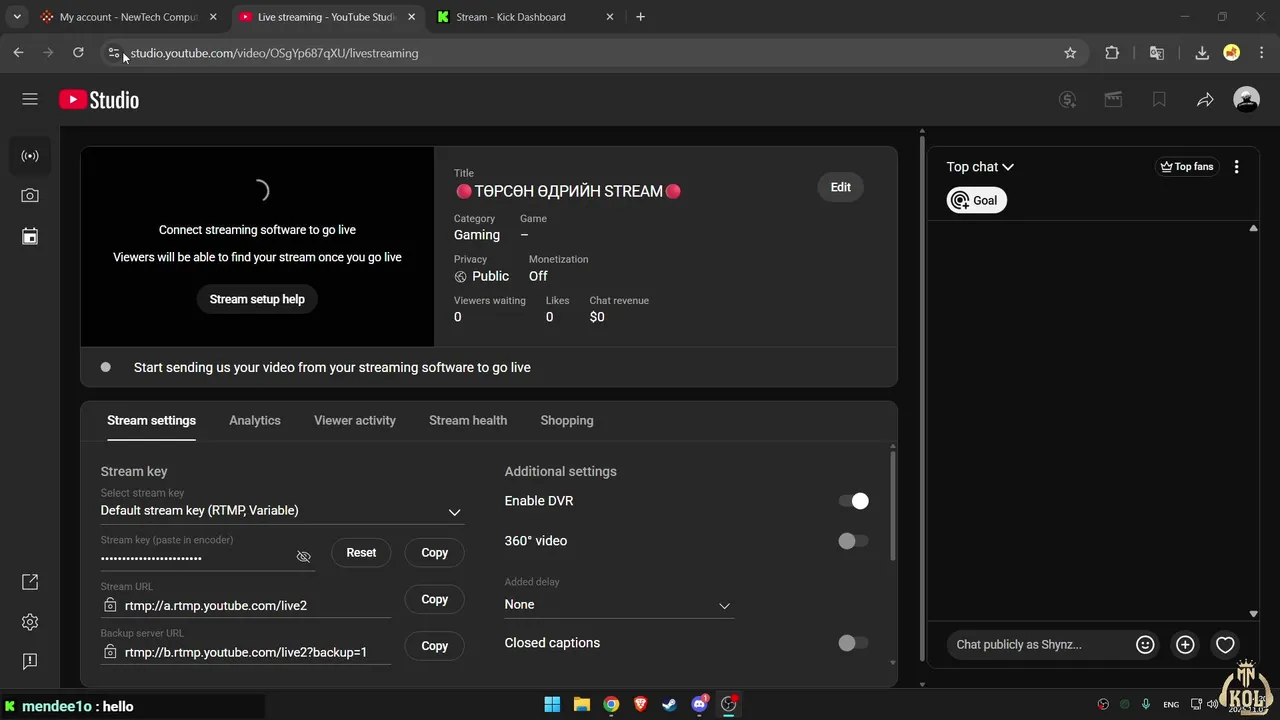Image resolution: width=1280 pixels, height=720 pixels.
Task: Open the browser tab search dropdown arrow
Action: click(x=17, y=17)
